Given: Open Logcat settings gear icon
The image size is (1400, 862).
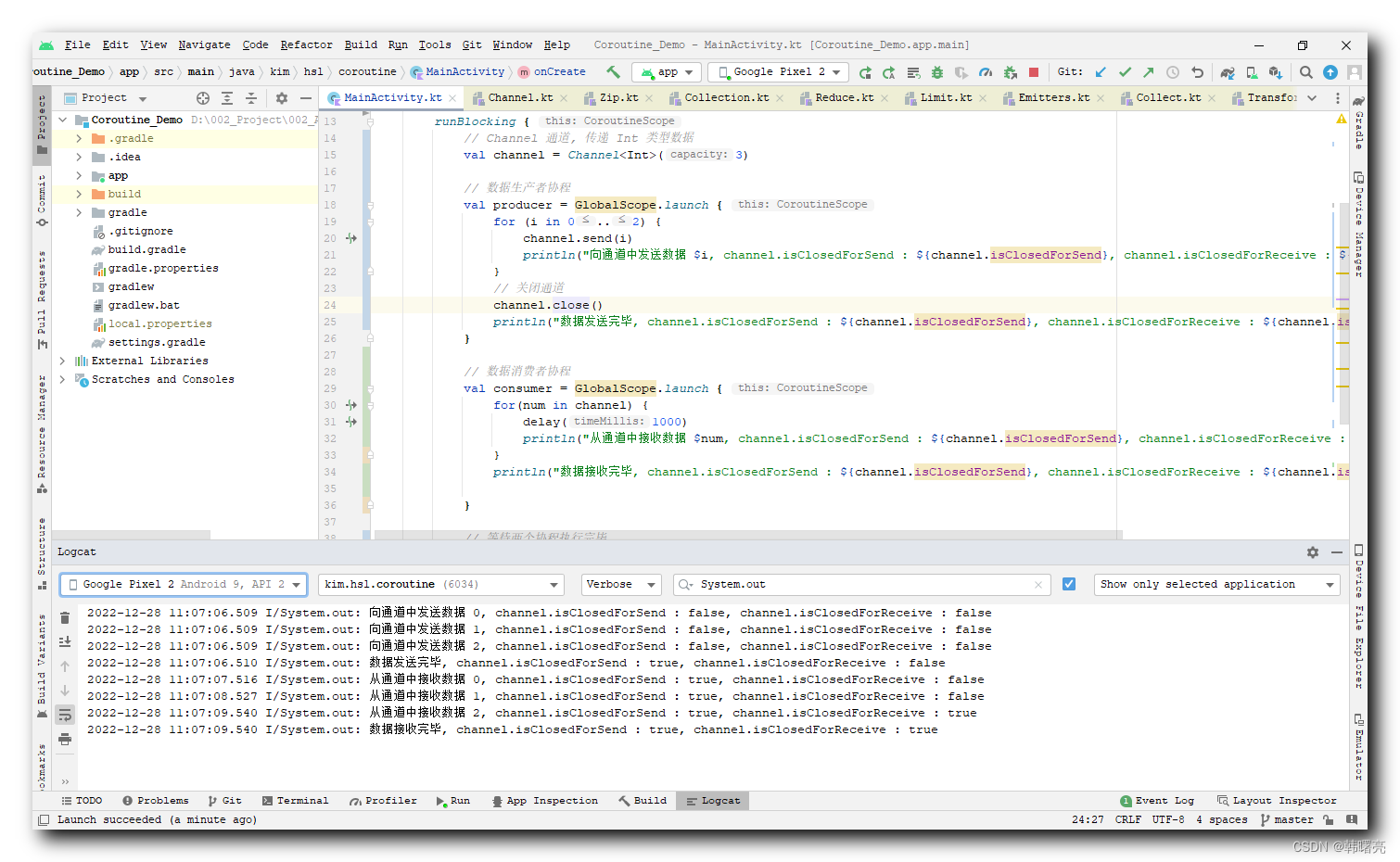Looking at the screenshot, I should tap(1313, 552).
